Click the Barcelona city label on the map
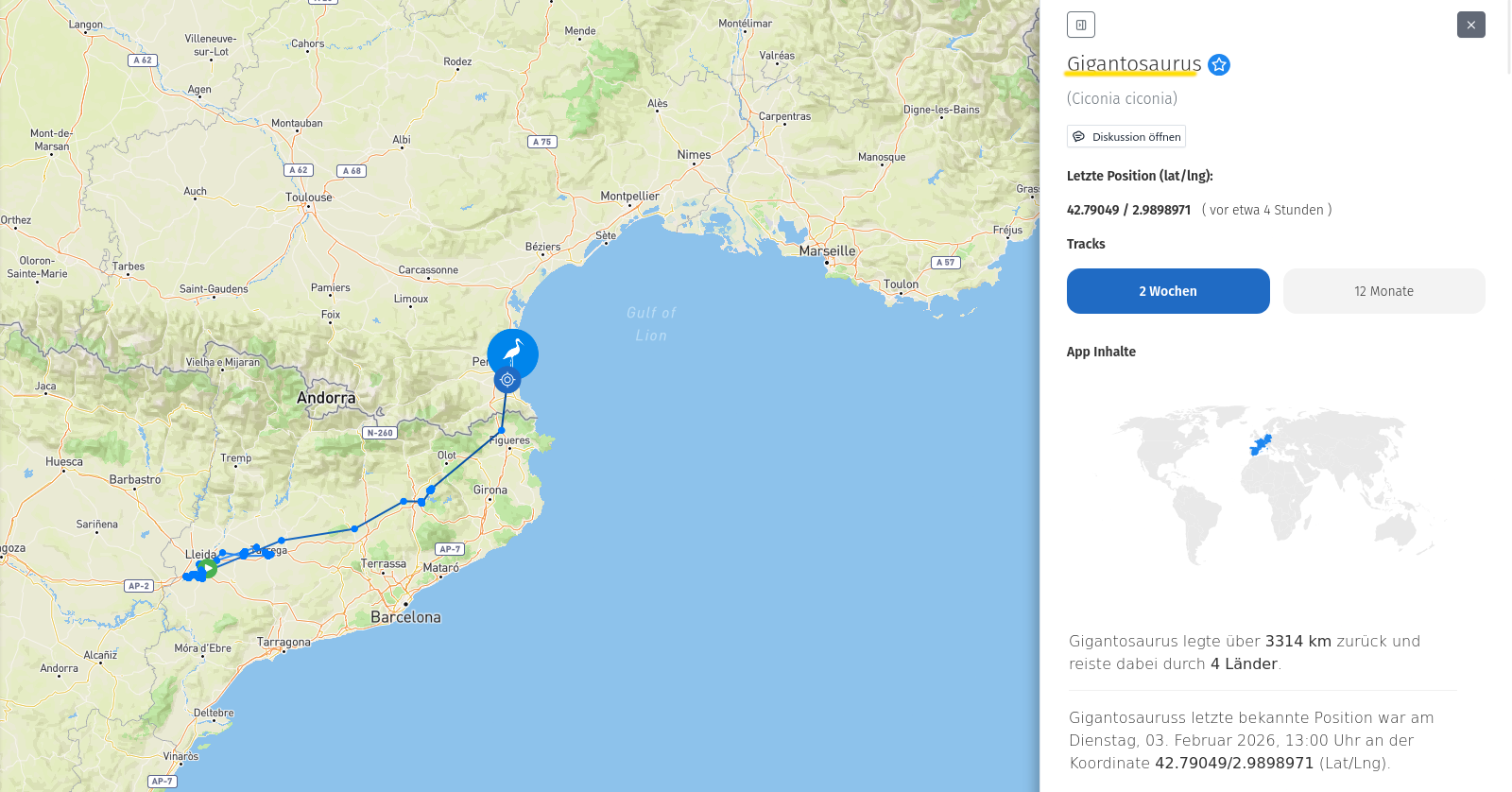 pos(405,617)
